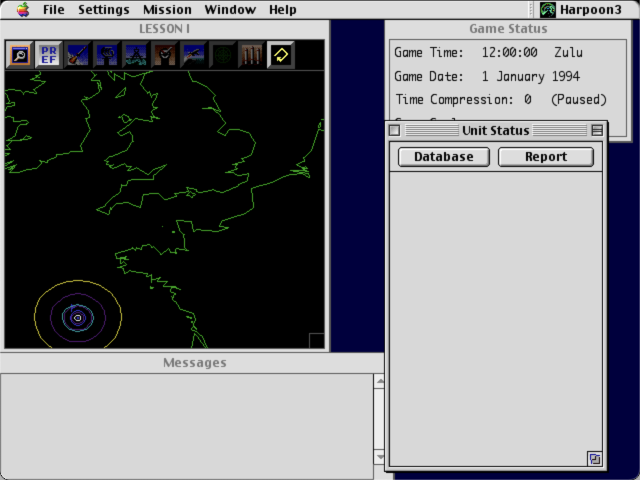The width and height of the screenshot is (640, 480).
Task: Click the Report button in Unit Status
Action: (x=546, y=157)
